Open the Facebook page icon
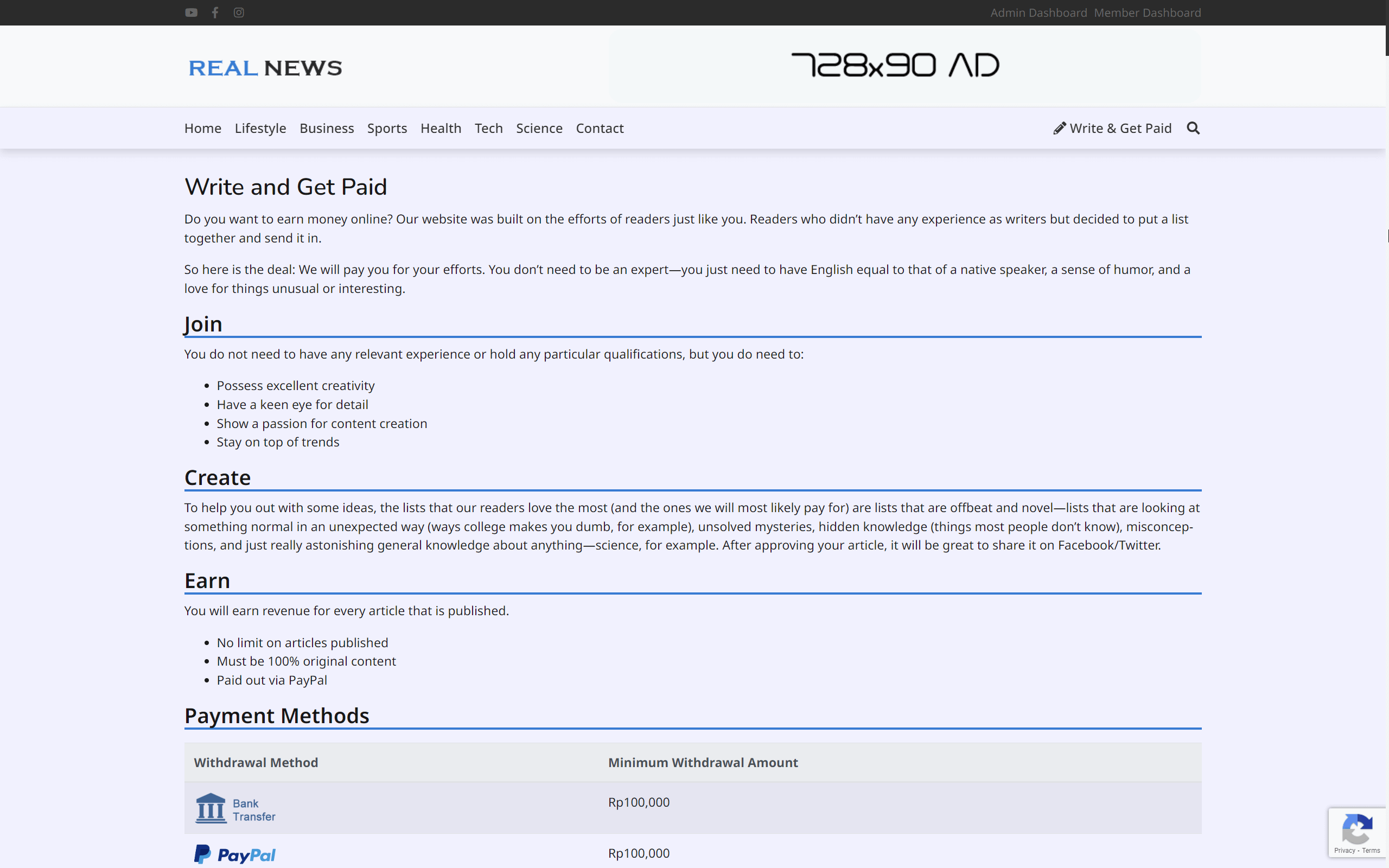Screen dimensions: 1389x868 click(215, 12)
